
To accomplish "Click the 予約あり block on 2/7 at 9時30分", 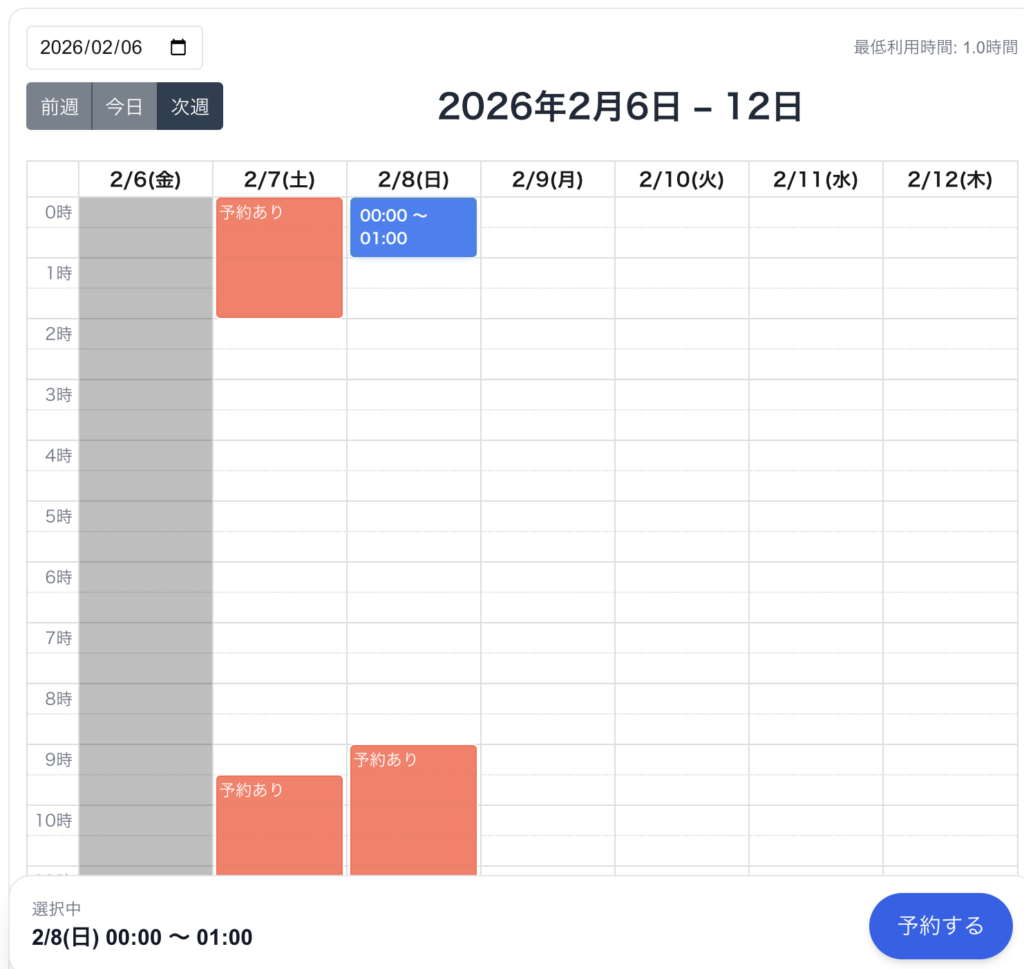I will coord(279,825).
